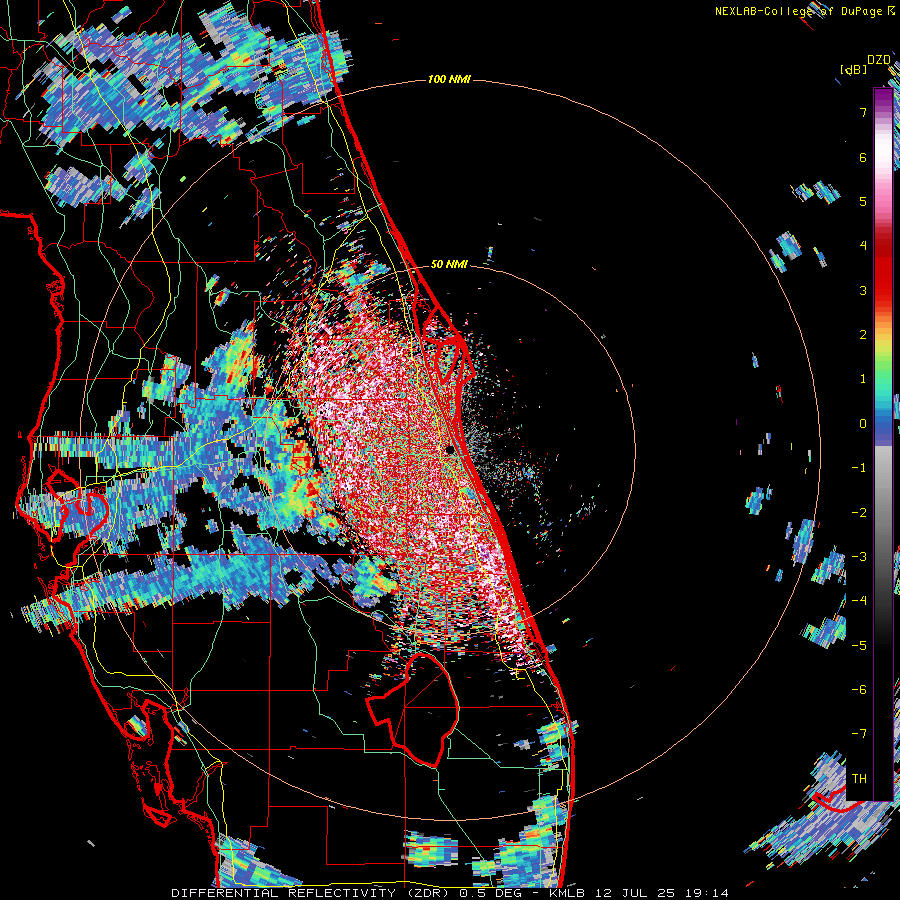Click the 4 value on the color scale
The image size is (900, 900).
863,246
